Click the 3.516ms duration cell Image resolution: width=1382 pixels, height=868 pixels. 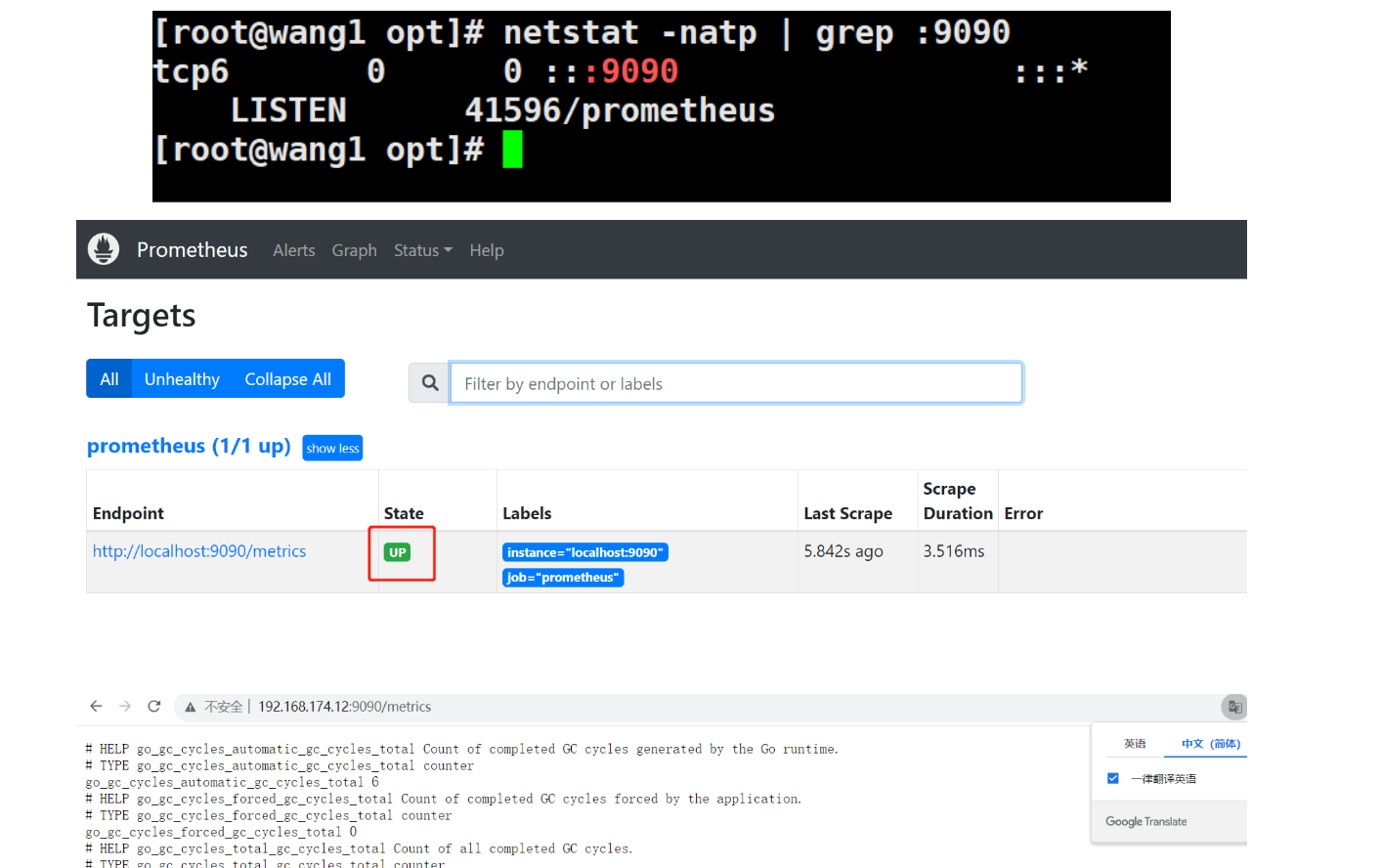(954, 551)
